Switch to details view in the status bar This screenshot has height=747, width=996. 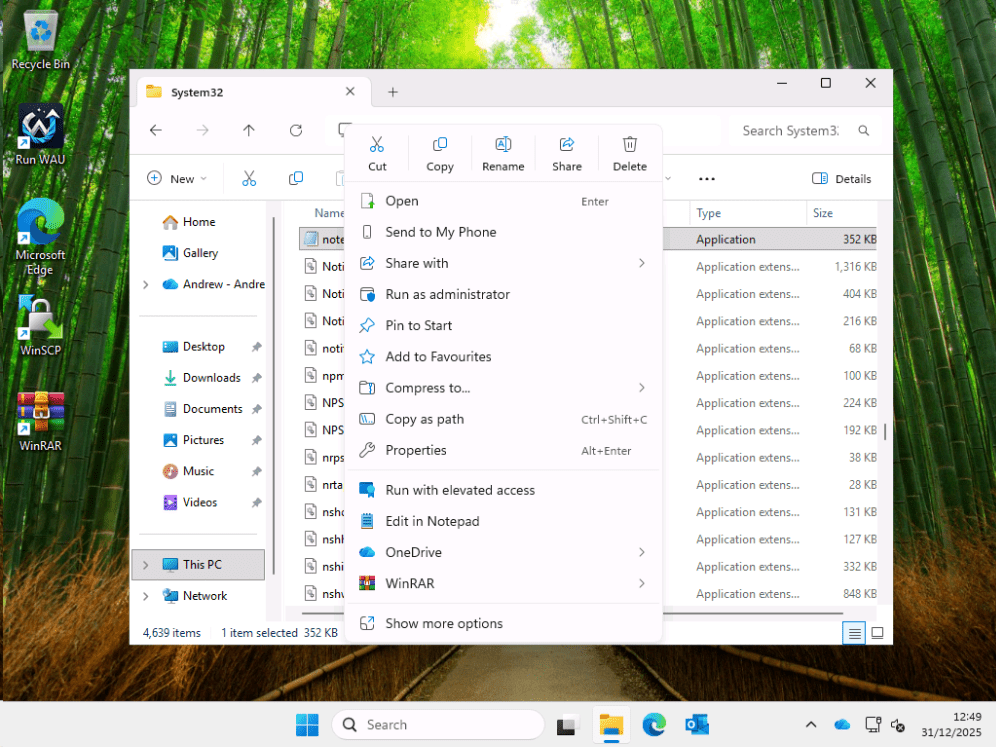(x=853, y=632)
